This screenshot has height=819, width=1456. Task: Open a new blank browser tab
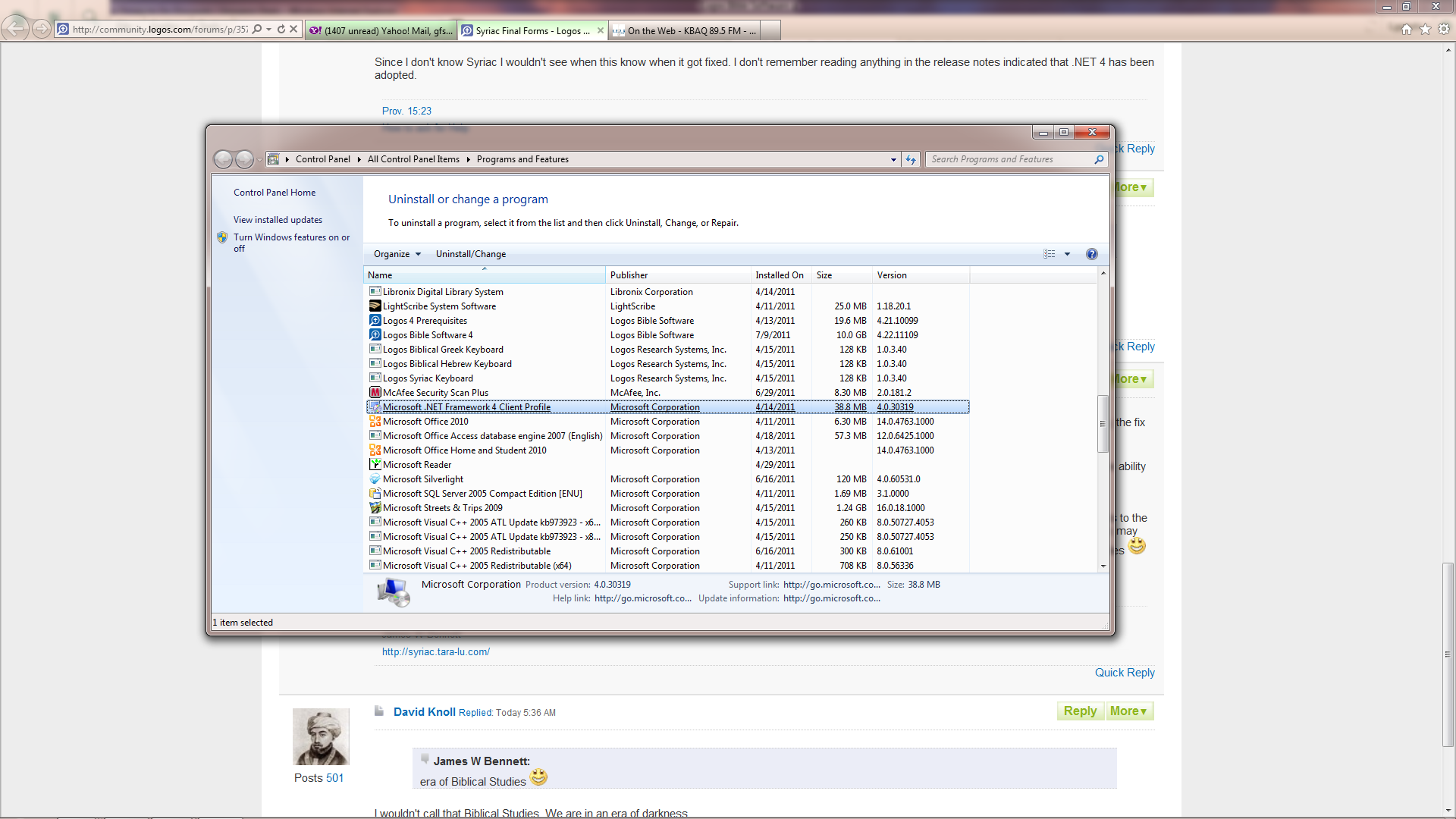point(770,30)
